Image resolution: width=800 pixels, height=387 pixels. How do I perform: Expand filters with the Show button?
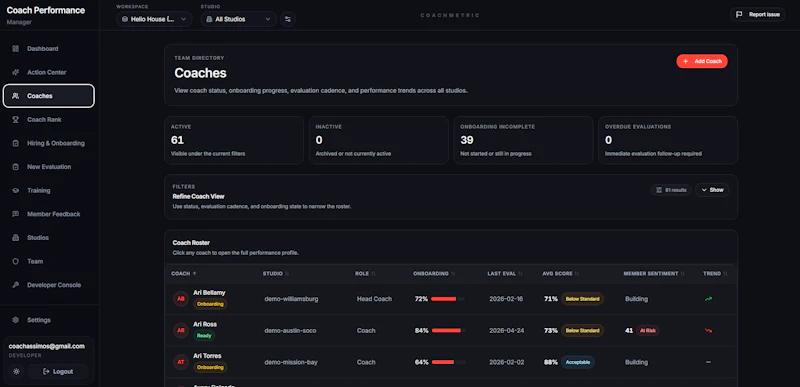click(712, 190)
